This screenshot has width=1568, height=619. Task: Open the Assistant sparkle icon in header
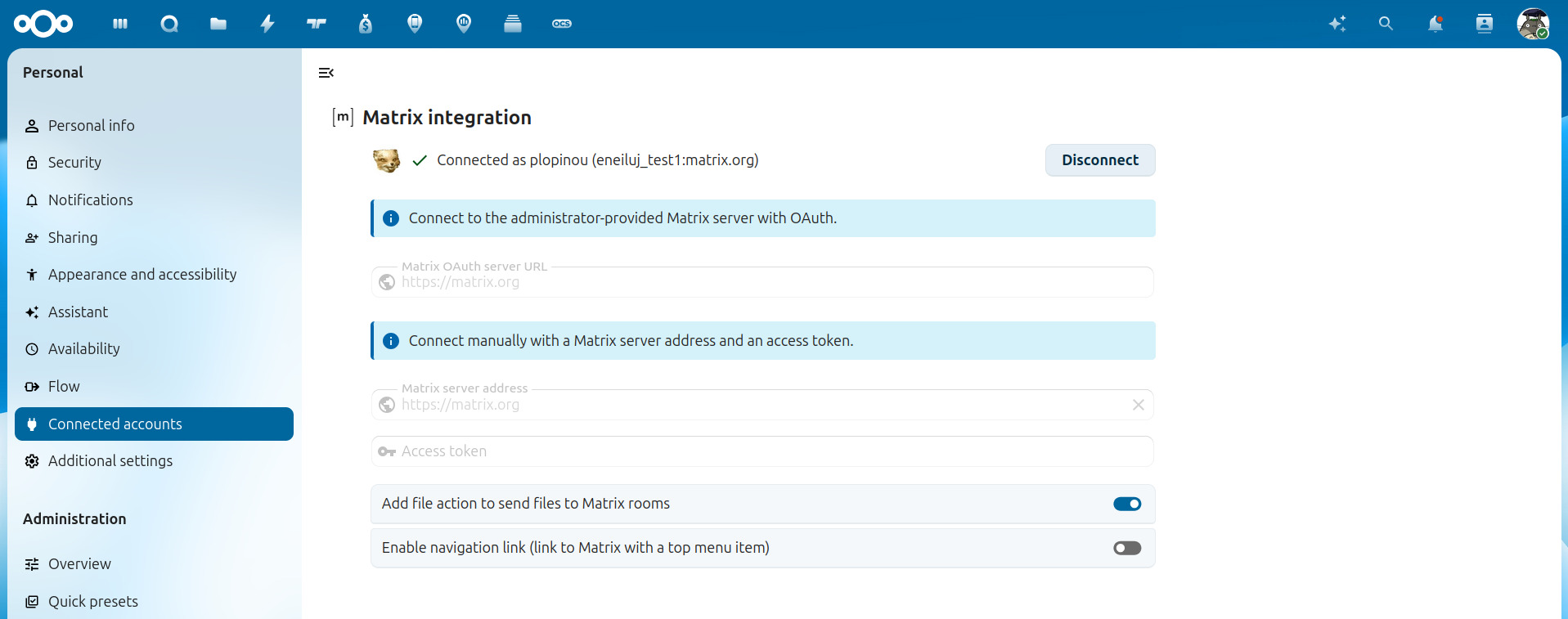click(x=1337, y=24)
